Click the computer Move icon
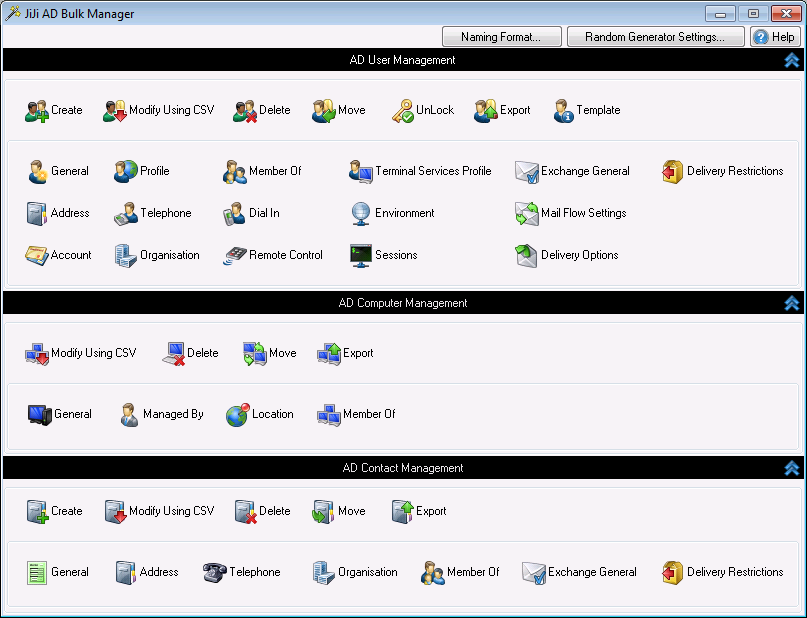Image resolution: width=807 pixels, height=618 pixels. tap(255, 354)
